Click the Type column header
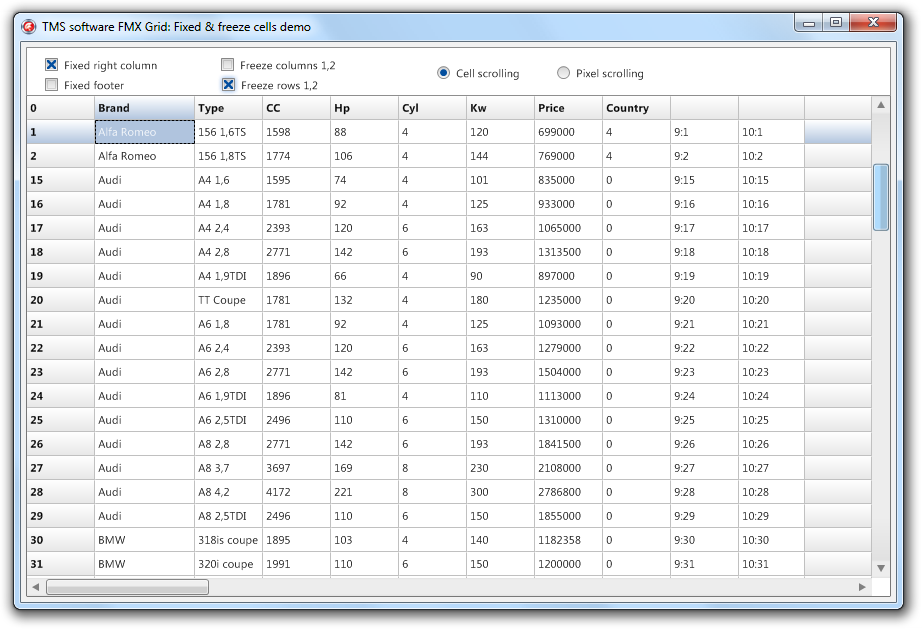Screen dimensions: 922x629 (228, 108)
